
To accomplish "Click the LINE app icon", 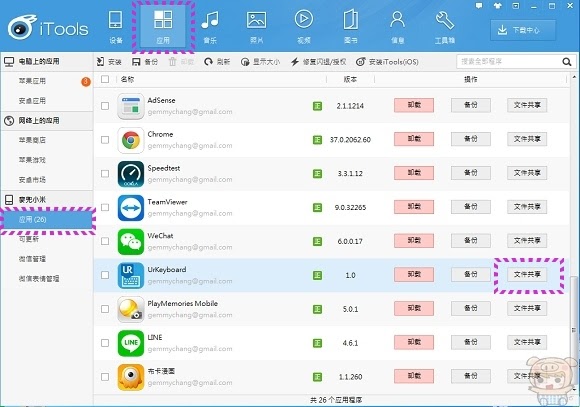I will pyautogui.click(x=131, y=343).
